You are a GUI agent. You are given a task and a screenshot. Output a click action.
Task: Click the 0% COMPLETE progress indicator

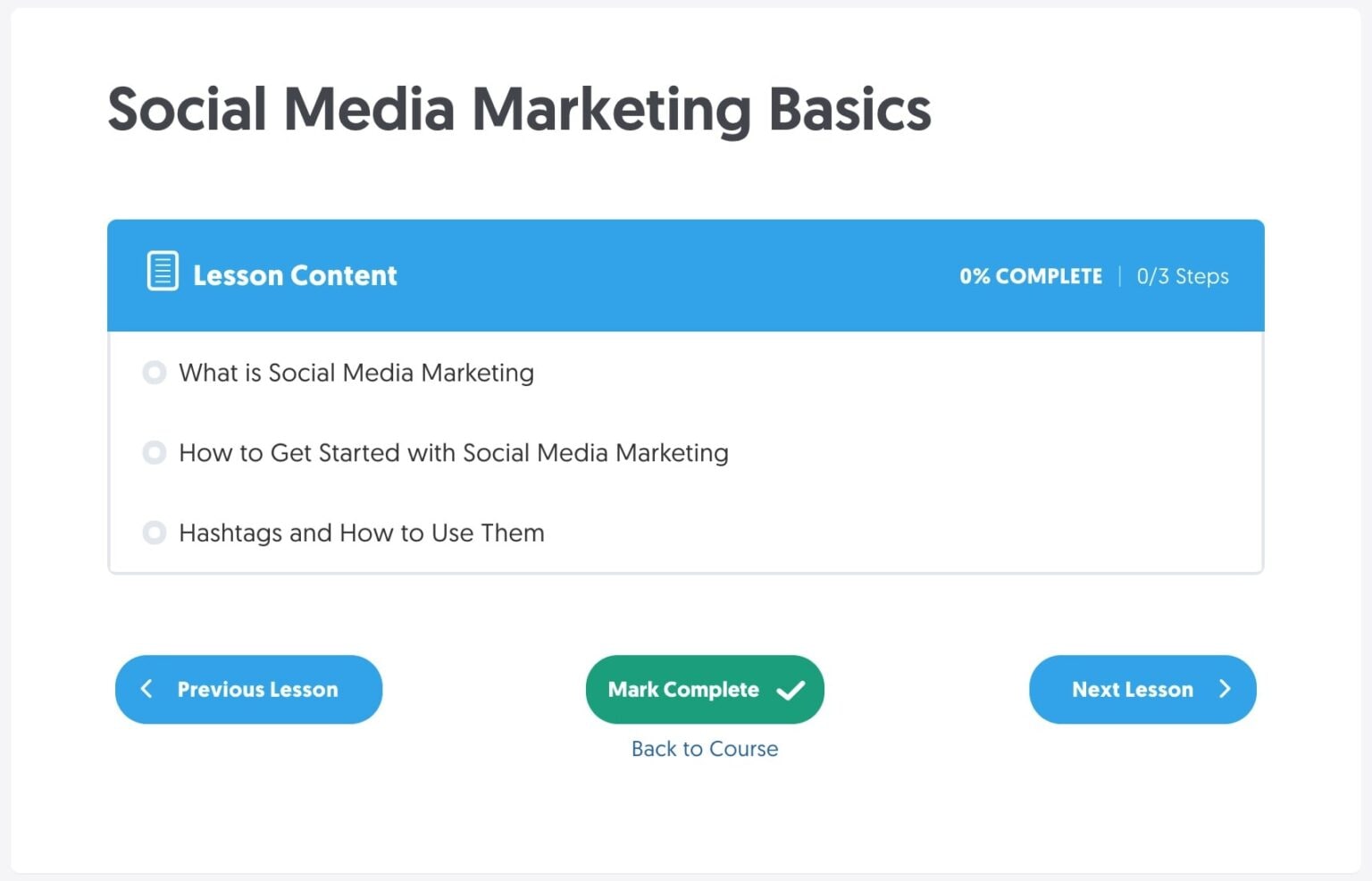(x=1031, y=276)
